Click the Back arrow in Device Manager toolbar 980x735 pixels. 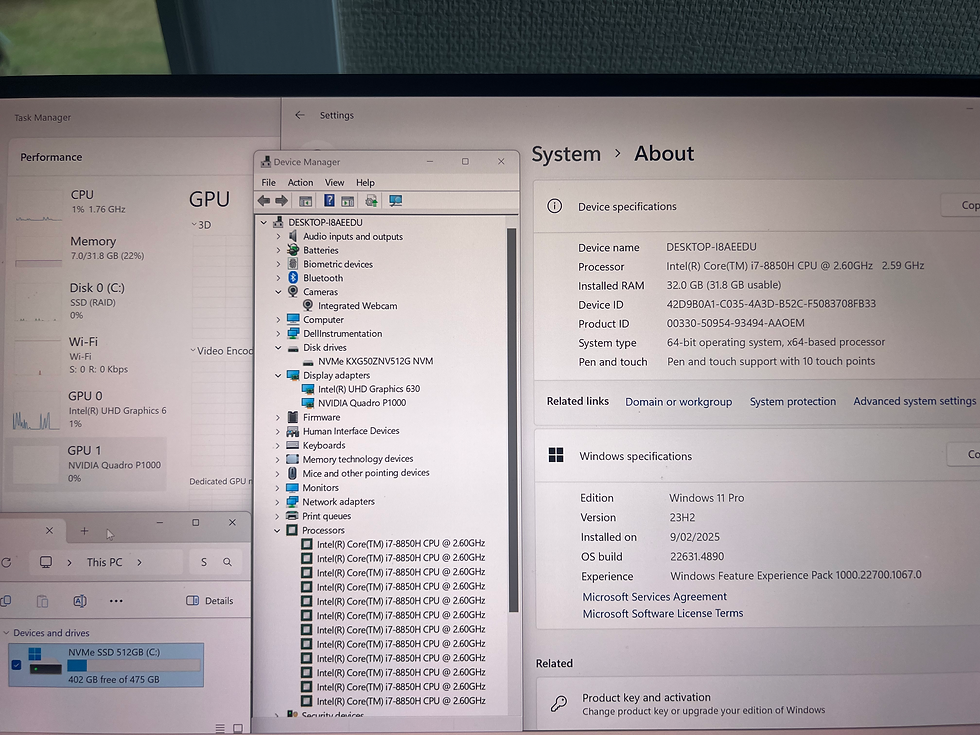tap(264, 201)
